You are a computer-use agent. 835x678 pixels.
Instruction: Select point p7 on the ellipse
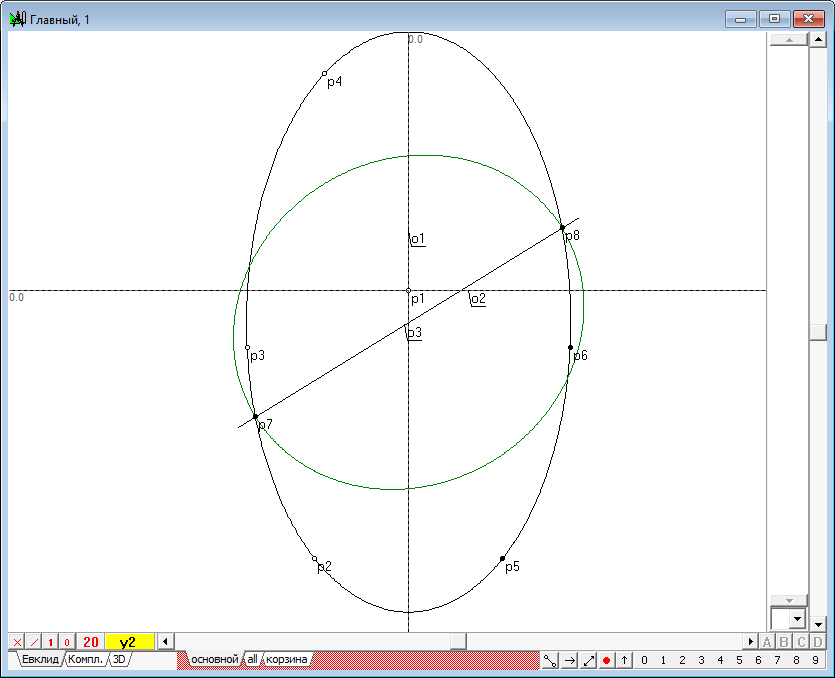(x=255, y=416)
